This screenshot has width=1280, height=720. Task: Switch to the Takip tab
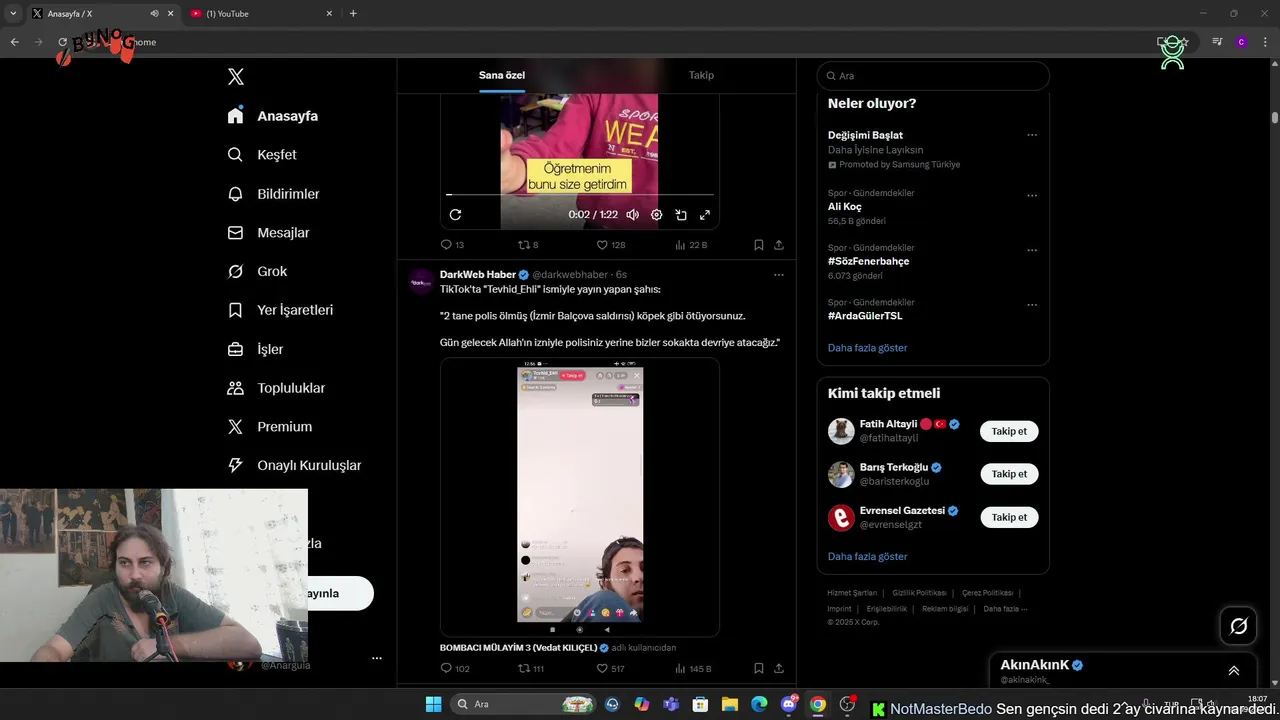[x=701, y=75]
